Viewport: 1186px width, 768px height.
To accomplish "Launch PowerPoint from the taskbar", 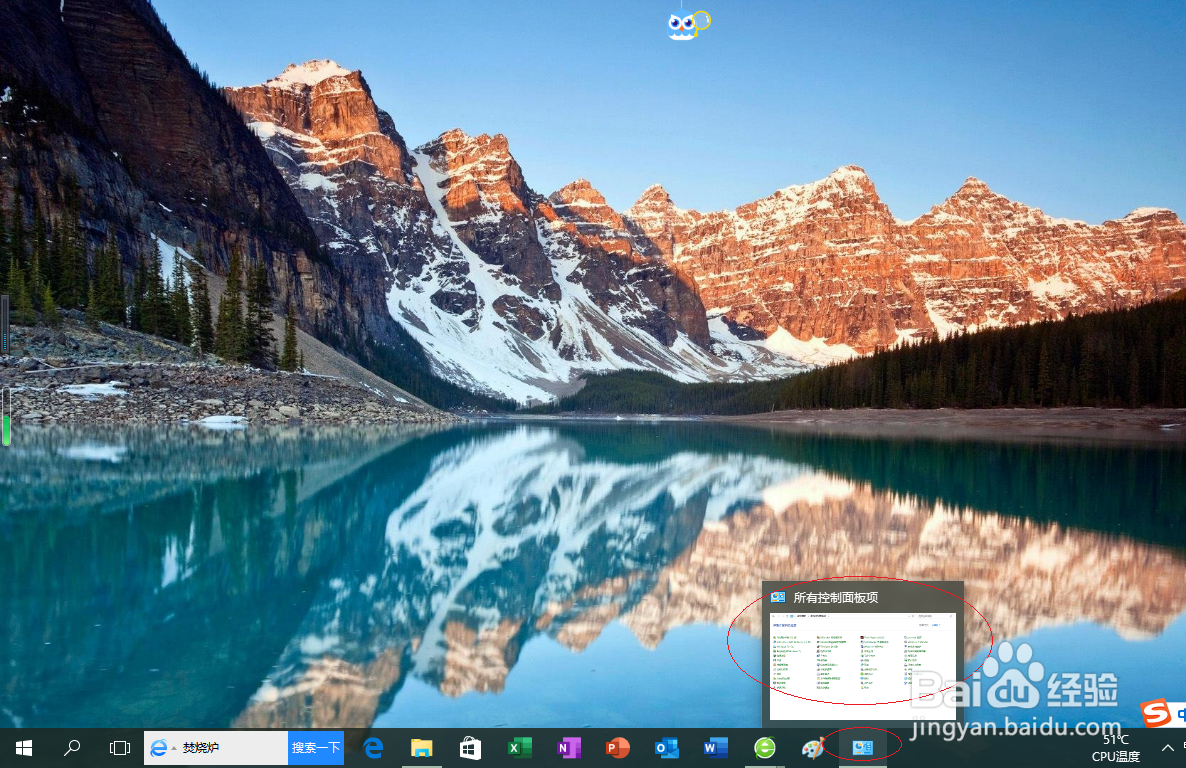I will (x=617, y=747).
